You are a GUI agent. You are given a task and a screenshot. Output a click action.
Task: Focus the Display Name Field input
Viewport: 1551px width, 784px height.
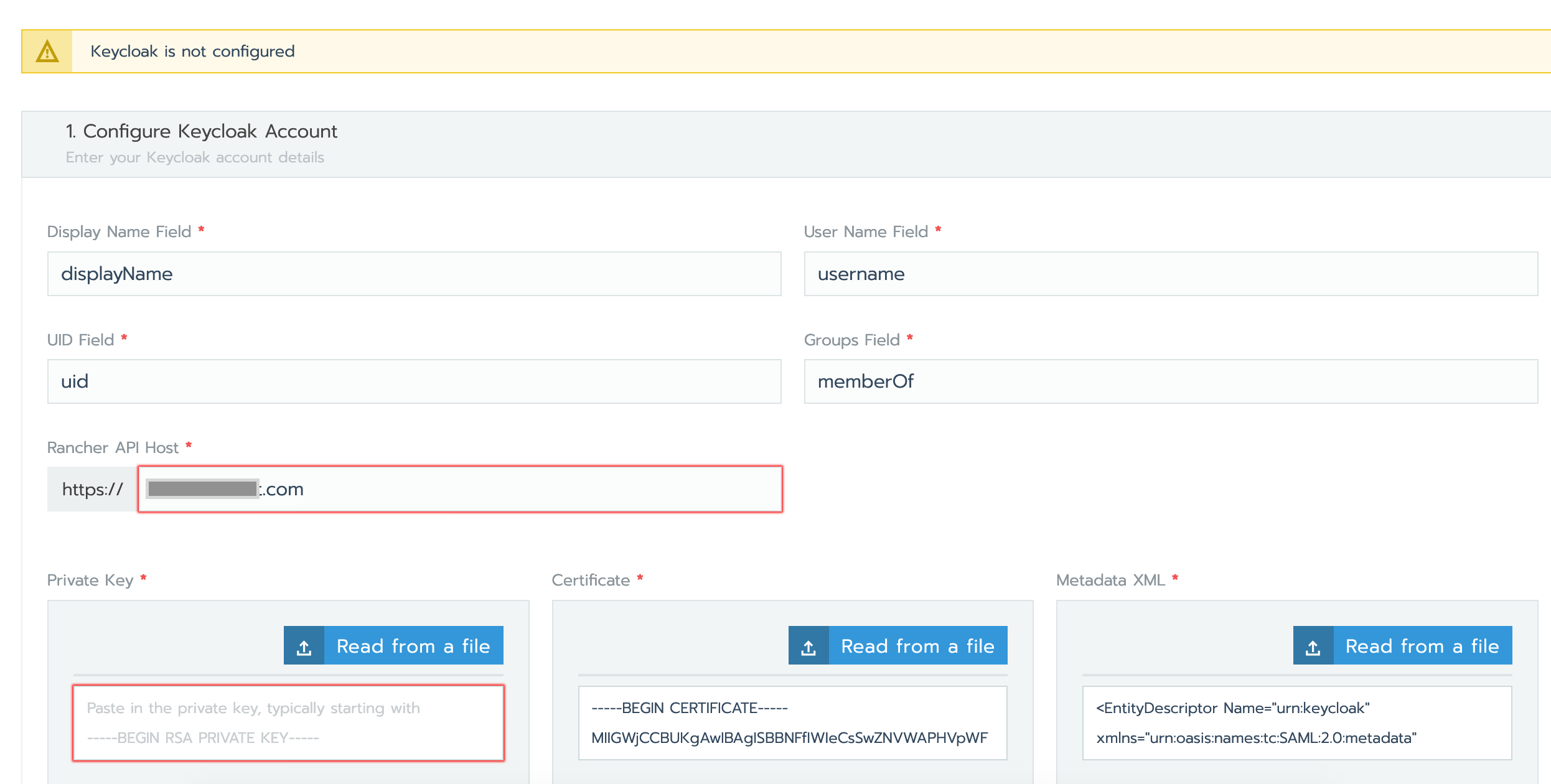click(x=414, y=274)
